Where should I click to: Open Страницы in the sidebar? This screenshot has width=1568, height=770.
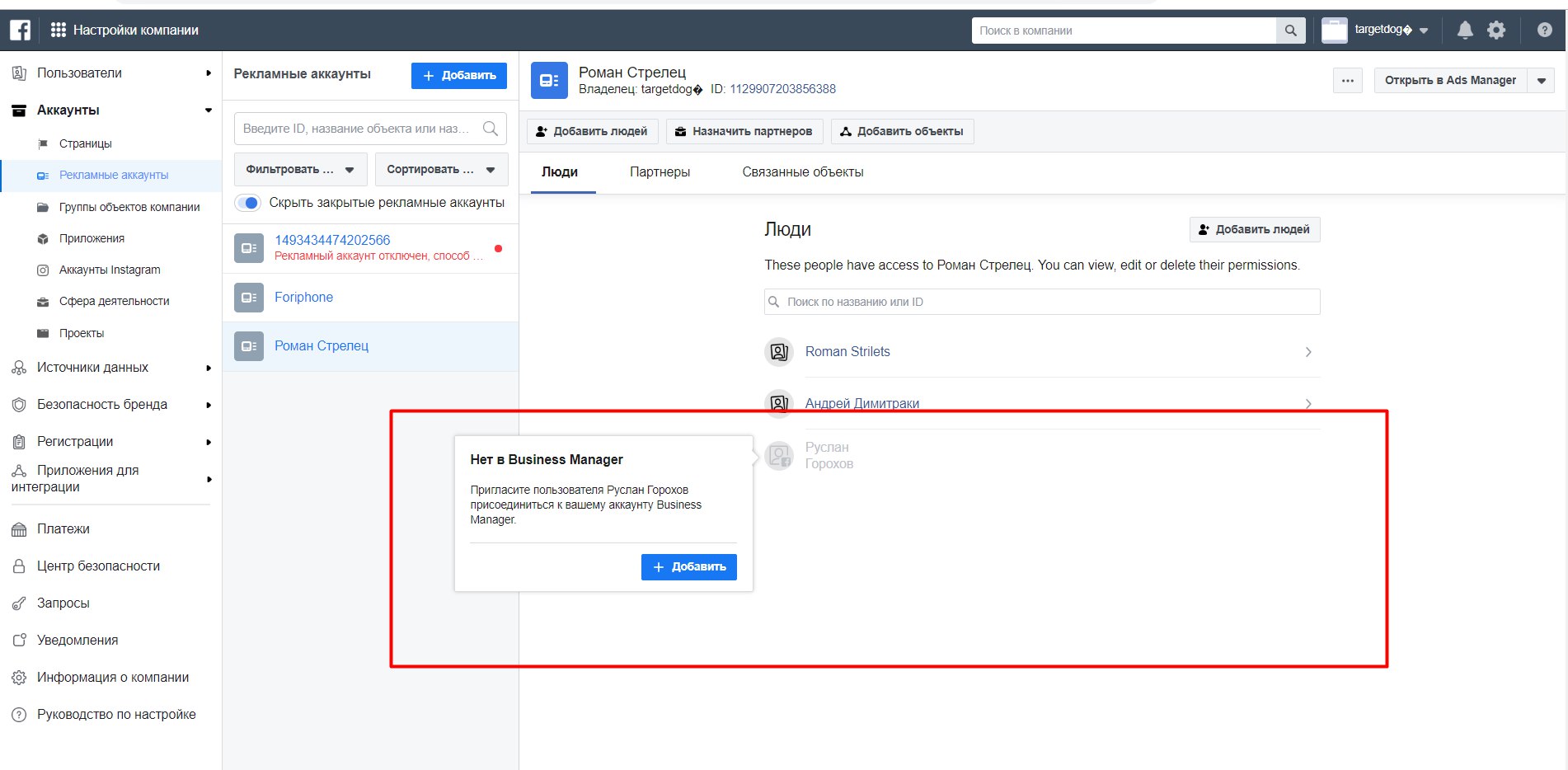(x=85, y=143)
